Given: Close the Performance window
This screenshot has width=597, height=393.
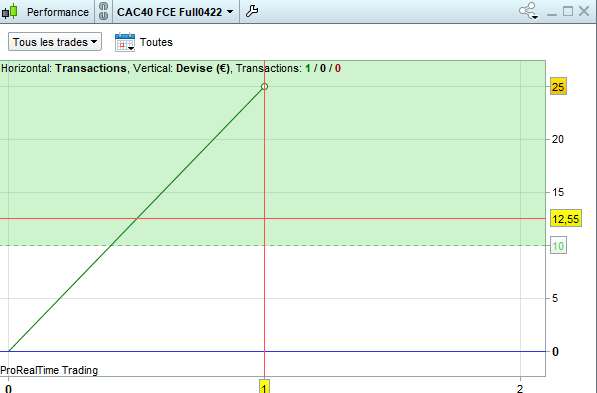Looking at the screenshot, I should 584,11.
